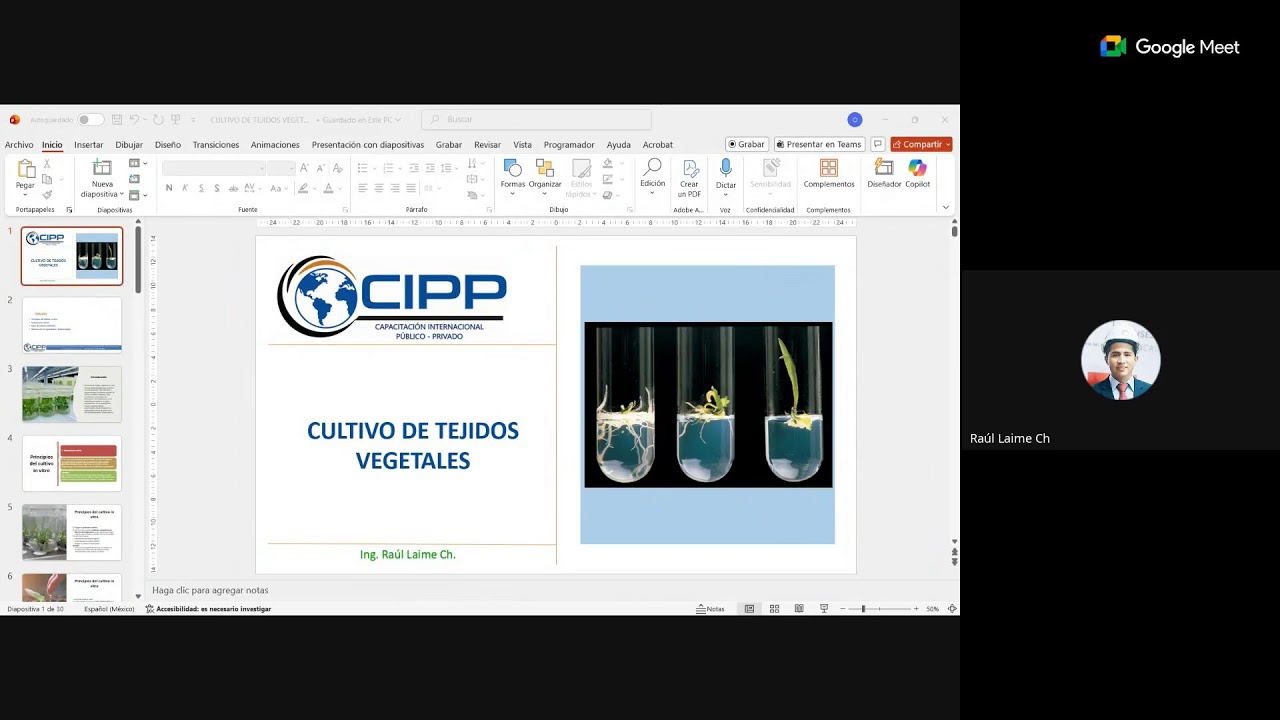Click the clear formatting icon
The image size is (1280, 720).
tap(338, 168)
